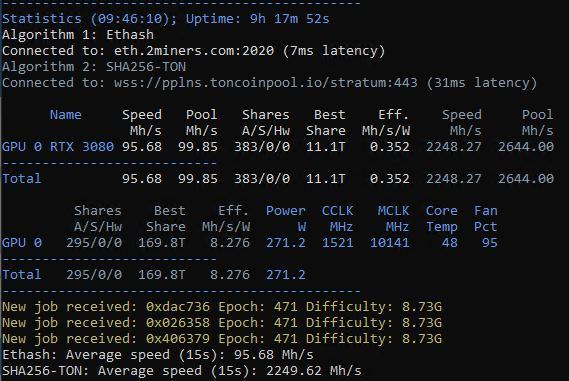Click the 2644.00 TON pool speed value
Screen dimensions: 569x381
[x=526, y=146]
